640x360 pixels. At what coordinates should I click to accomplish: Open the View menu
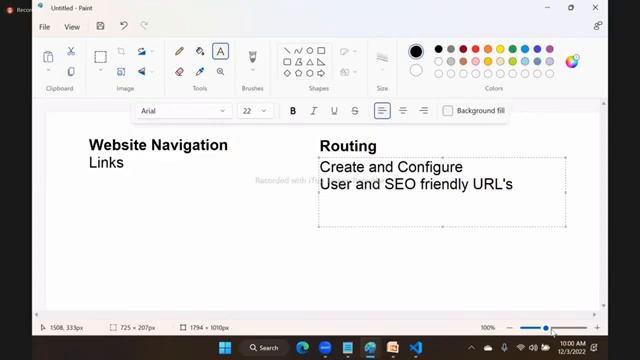(72, 27)
